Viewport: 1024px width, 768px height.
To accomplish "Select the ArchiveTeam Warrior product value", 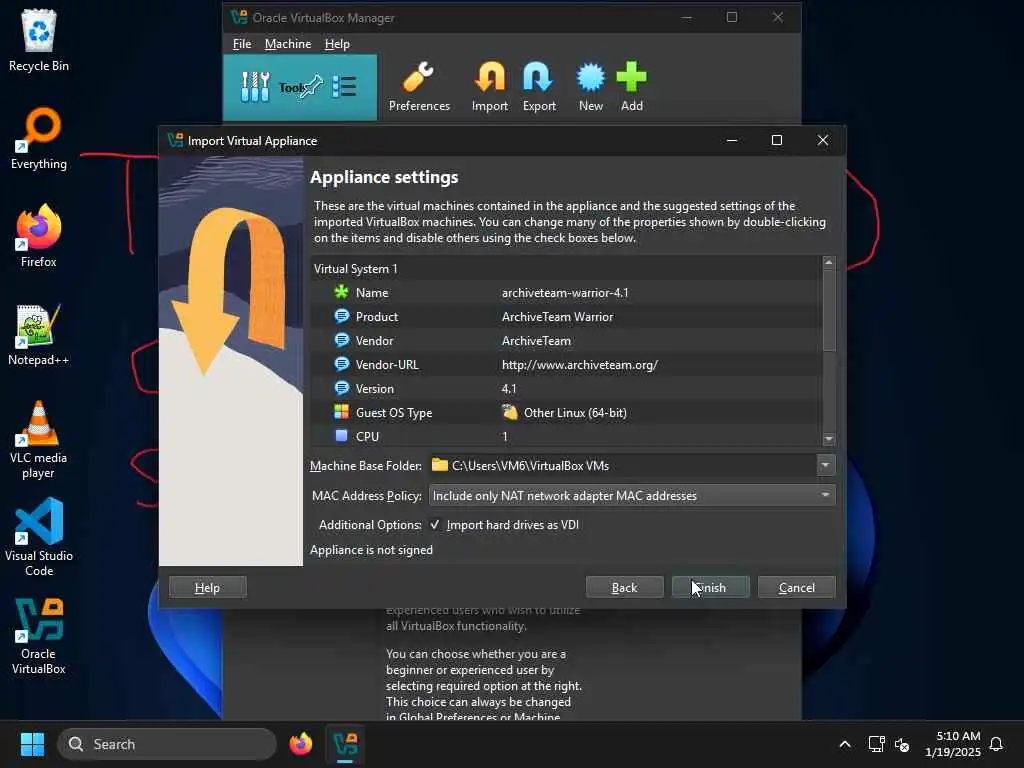I will [x=557, y=317].
